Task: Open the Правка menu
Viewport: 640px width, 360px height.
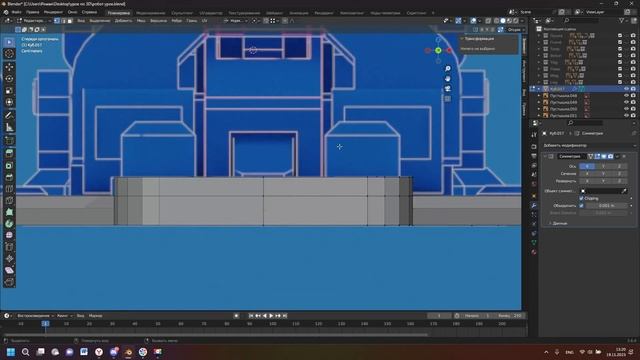Action: 32,12
